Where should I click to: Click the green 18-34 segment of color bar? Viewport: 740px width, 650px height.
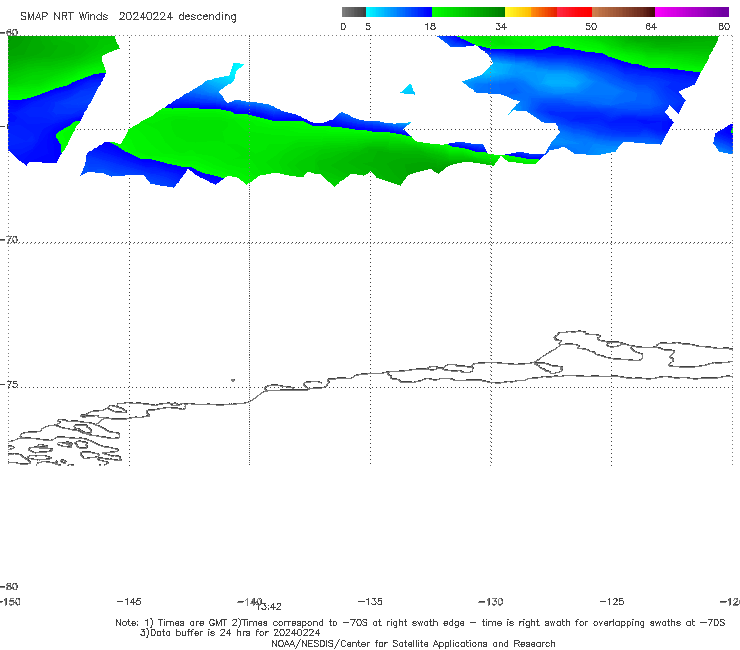point(469,12)
